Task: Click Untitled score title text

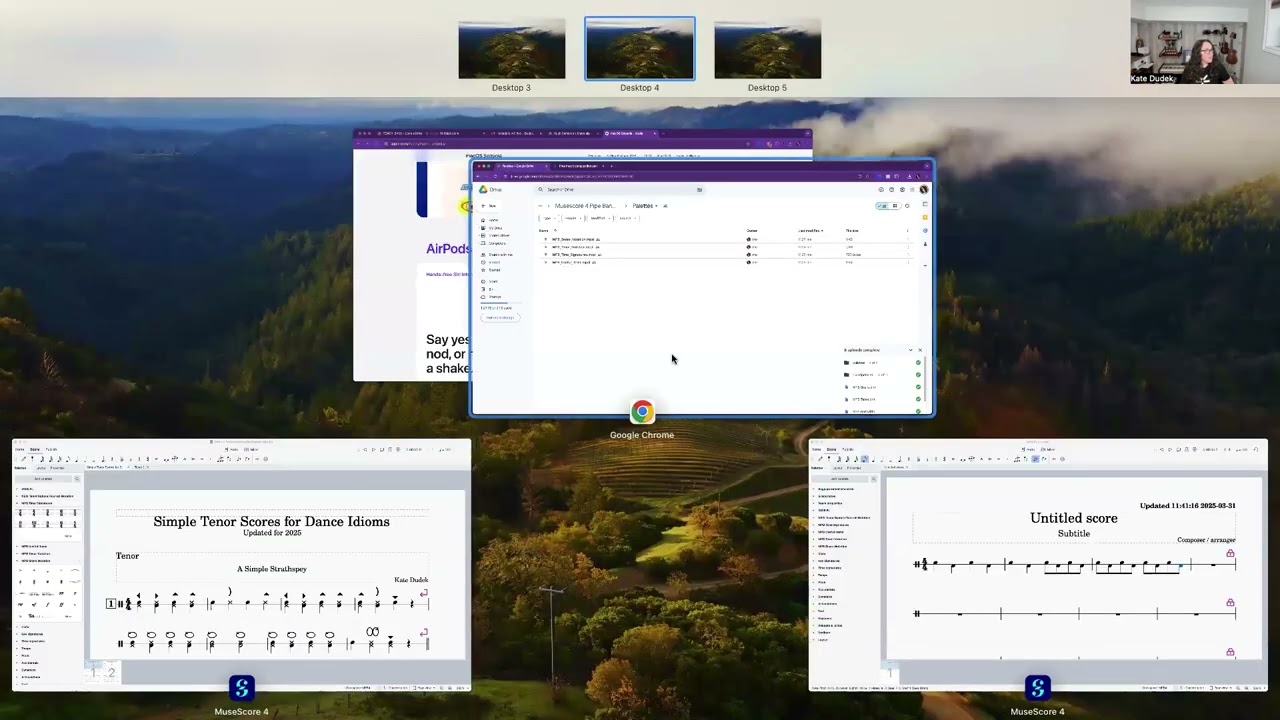Action: tap(1074, 518)
